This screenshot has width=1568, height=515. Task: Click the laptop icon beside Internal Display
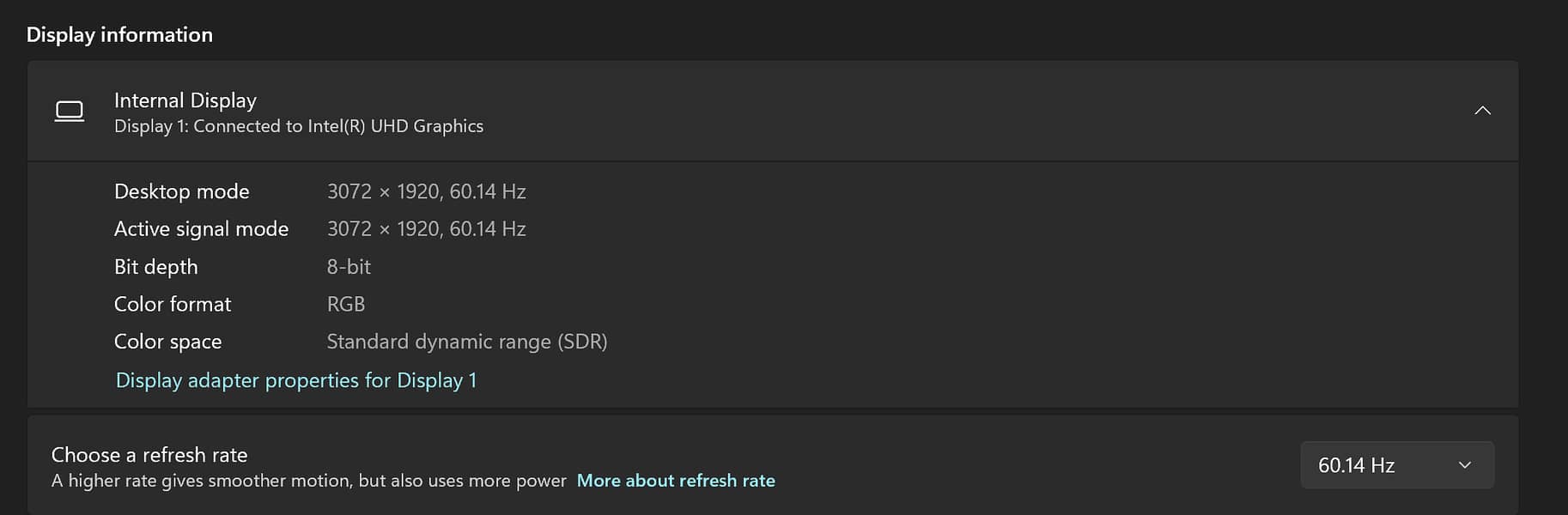click(70, 111)
